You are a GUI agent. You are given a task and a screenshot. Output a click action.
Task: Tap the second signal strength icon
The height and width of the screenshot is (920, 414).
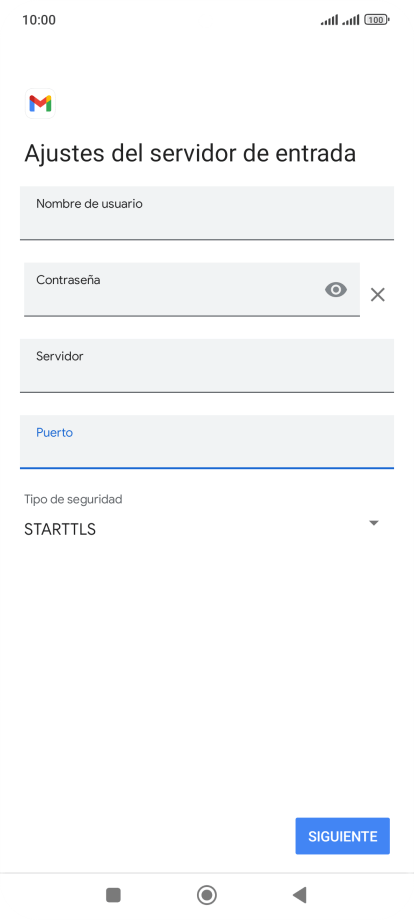pyautogui.click(x=351, y=21)
